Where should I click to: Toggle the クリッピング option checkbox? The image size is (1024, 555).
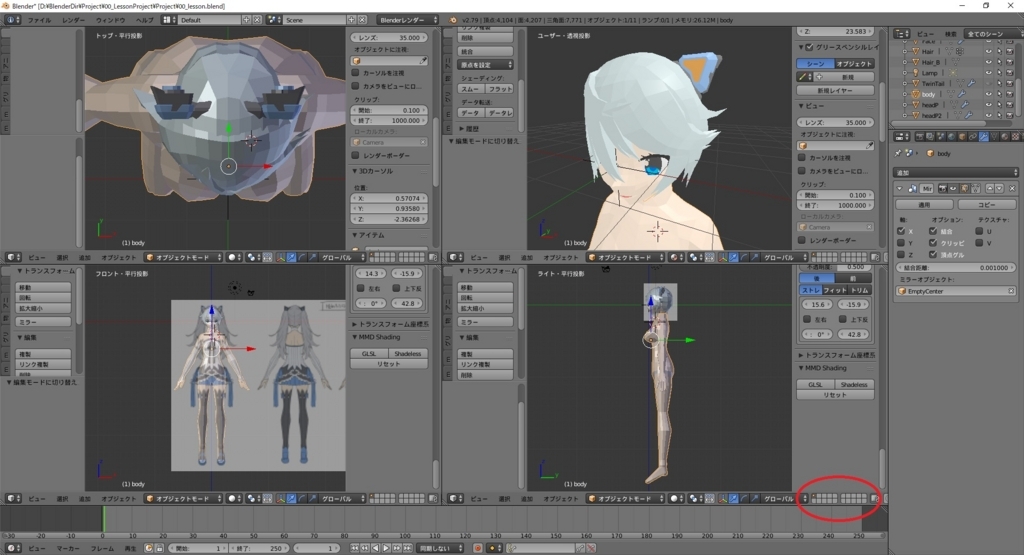[933, 243]
